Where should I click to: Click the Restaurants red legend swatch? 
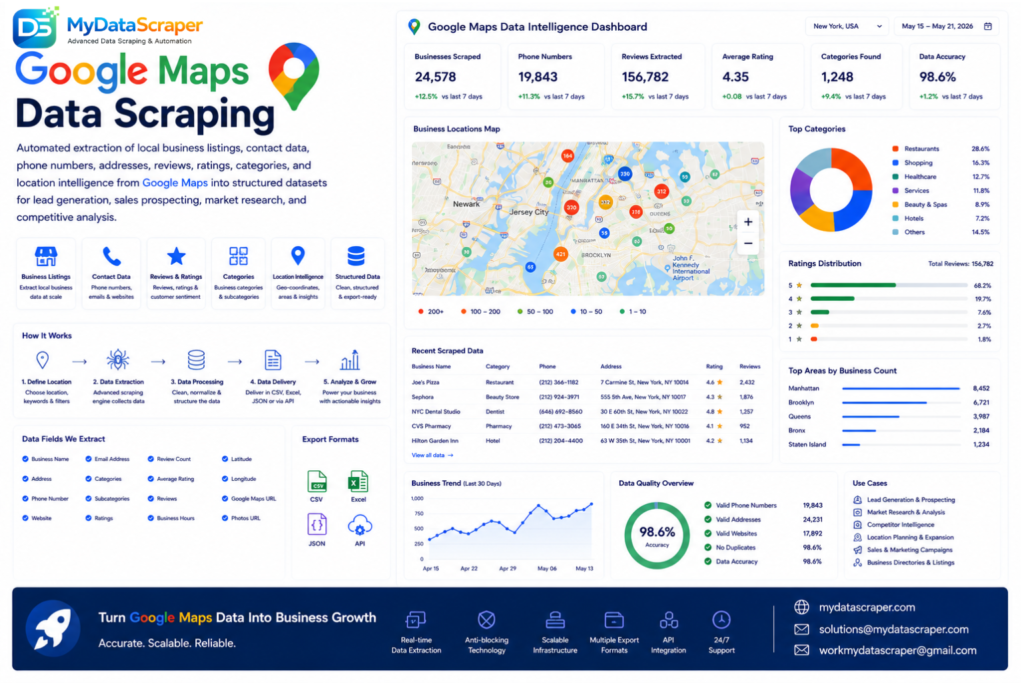[895, 149]
